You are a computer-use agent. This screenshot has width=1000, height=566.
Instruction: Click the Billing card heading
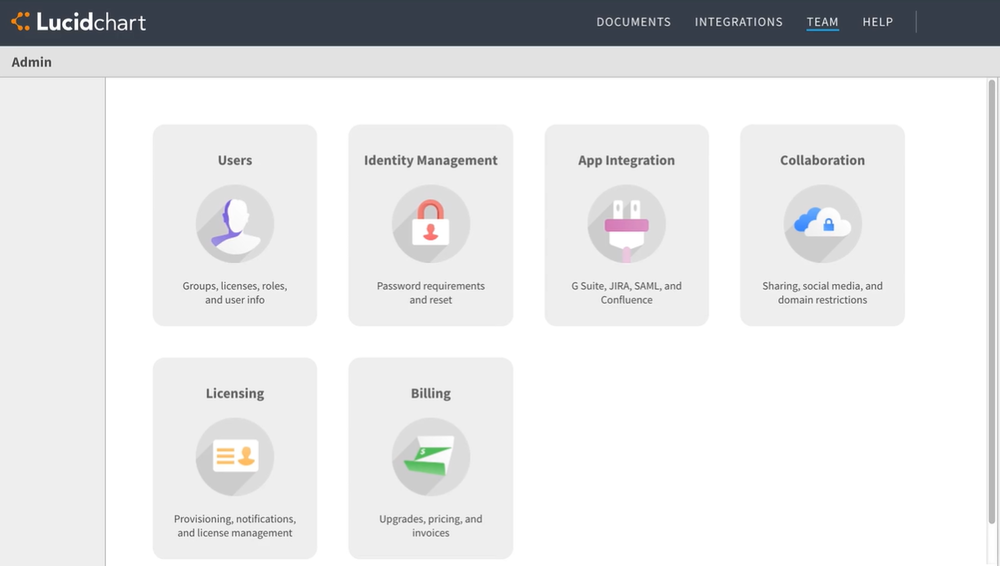[x=430, y=393]
